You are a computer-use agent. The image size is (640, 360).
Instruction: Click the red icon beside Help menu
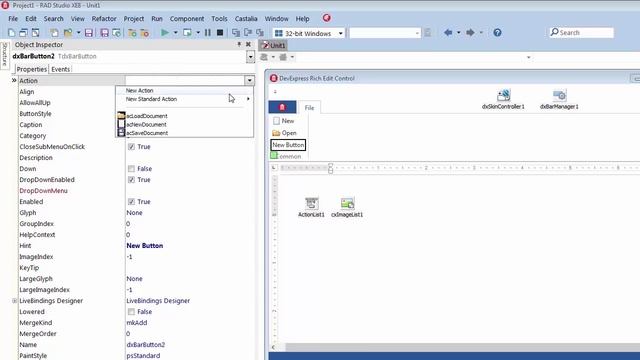pos(327,18)
